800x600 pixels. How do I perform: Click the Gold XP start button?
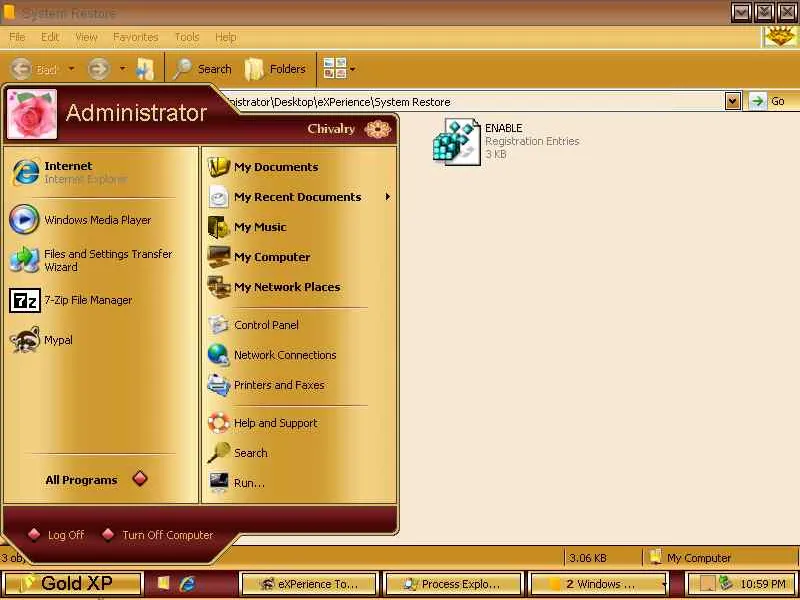point(72,583)
